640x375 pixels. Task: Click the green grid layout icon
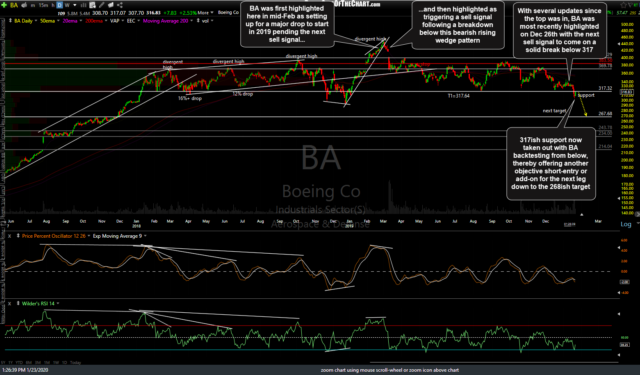(x=636, y=5)
